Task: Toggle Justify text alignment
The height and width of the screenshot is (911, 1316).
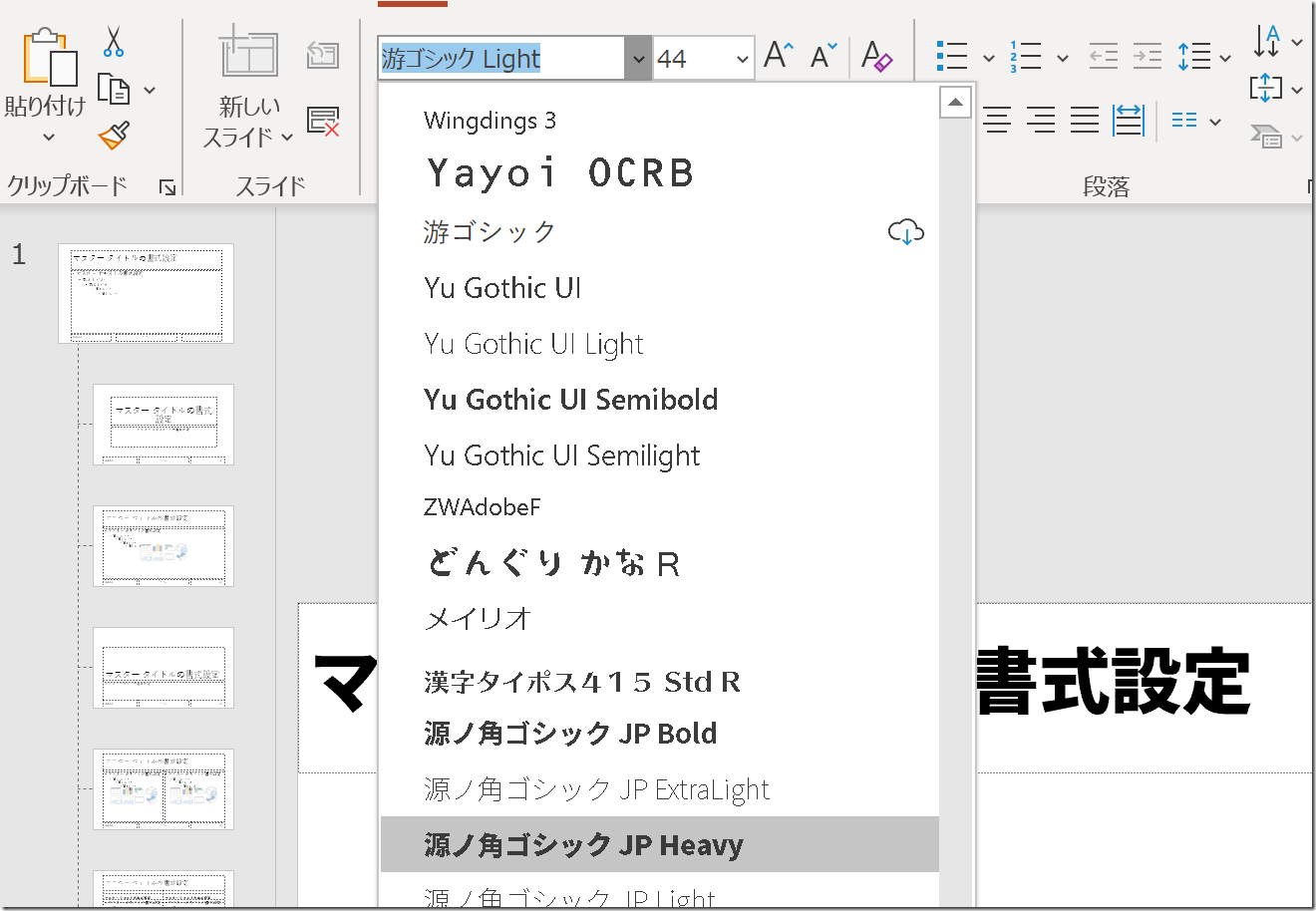Action: pyautogui.click(x=1085, y=121)
